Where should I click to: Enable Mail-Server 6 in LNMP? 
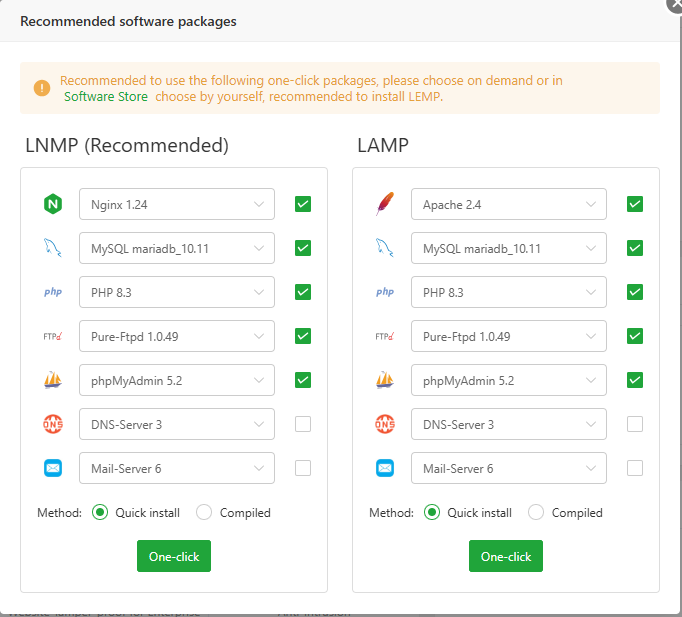(303, 468)
